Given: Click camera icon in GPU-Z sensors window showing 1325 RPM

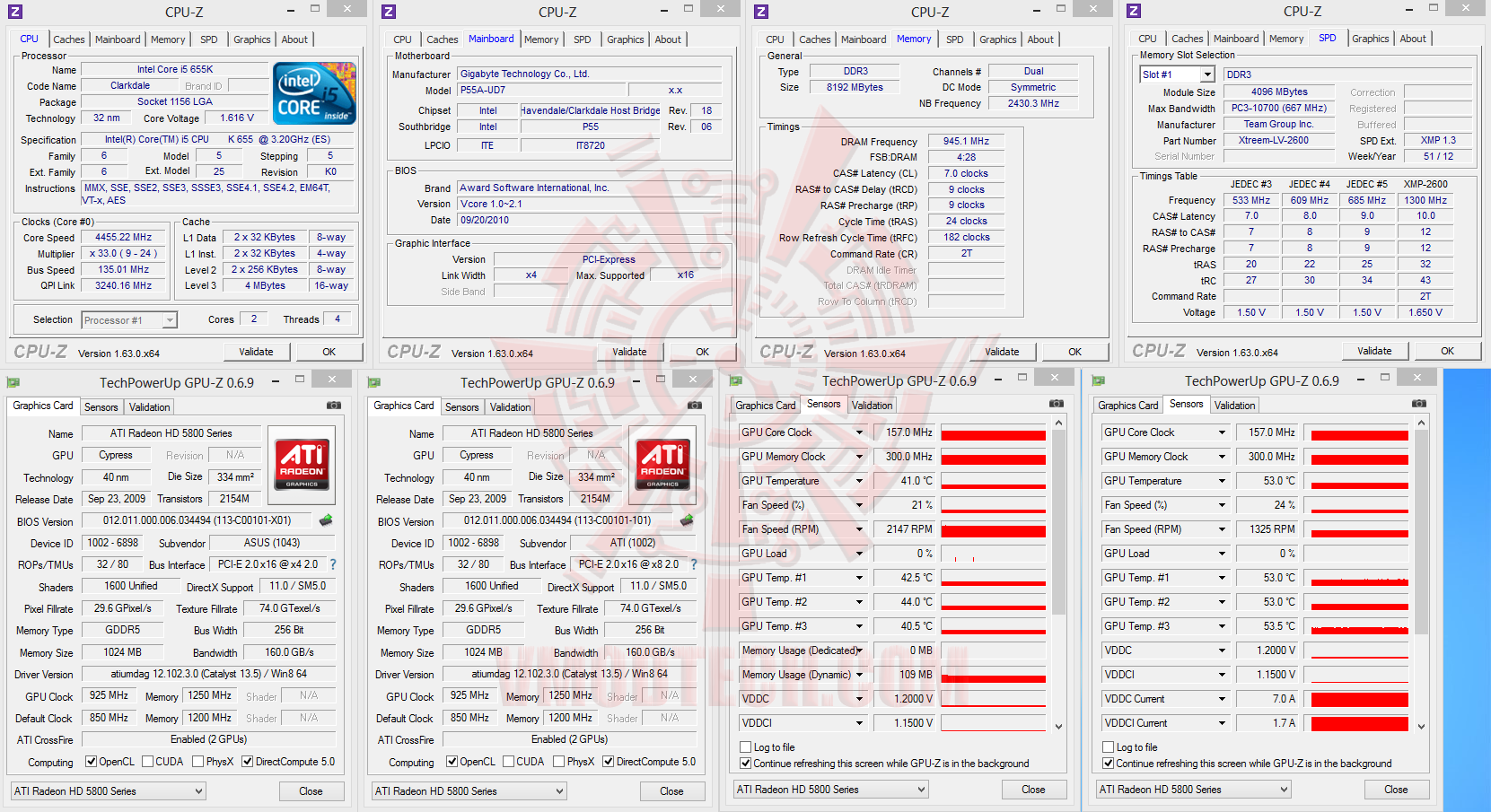Looking at the screenshot, I should 1419,404.
